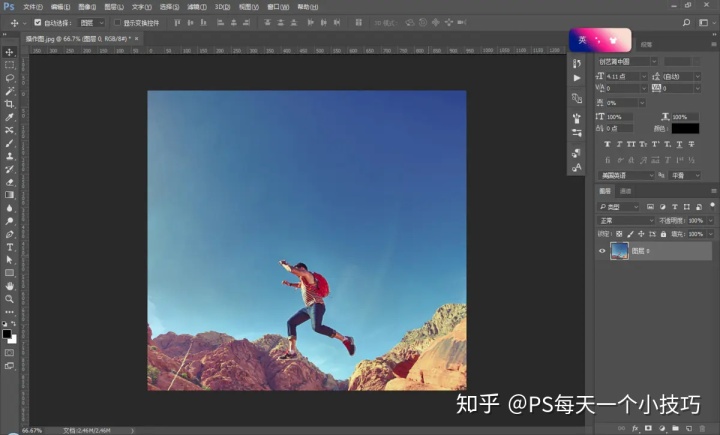Image resolution: width=720 pixels, height=435 pixels.
Task: Select the Lasso tool
Action: point(9,78)
